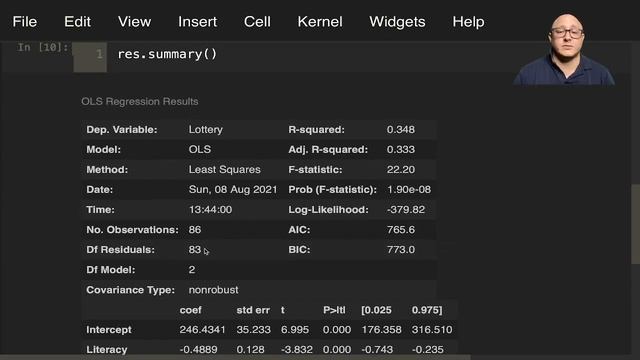Screen dimensions: 640x360
Task: Select the Dep. Variable value Lottery
Action: coord(206,130)
